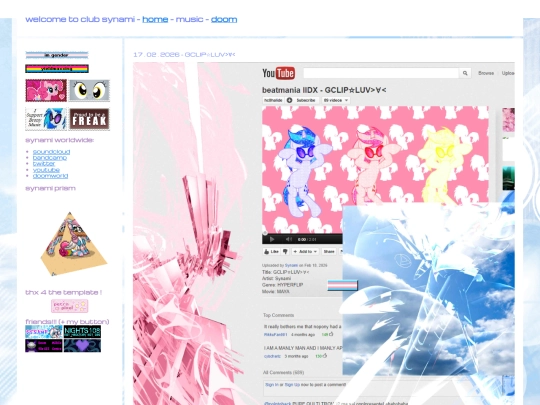Click the video volume speaker icon
Screen dimensions: 540x405
click(x=289, y=239)
